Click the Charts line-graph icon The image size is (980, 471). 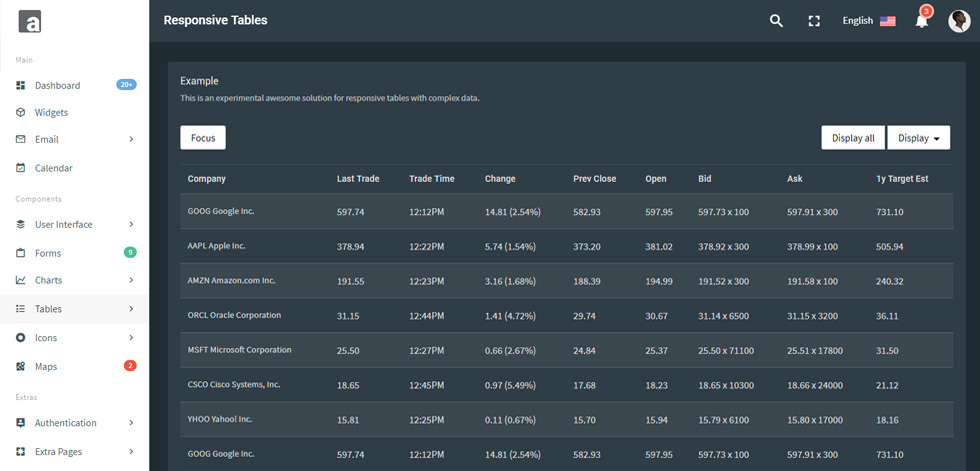coord(21,280)
